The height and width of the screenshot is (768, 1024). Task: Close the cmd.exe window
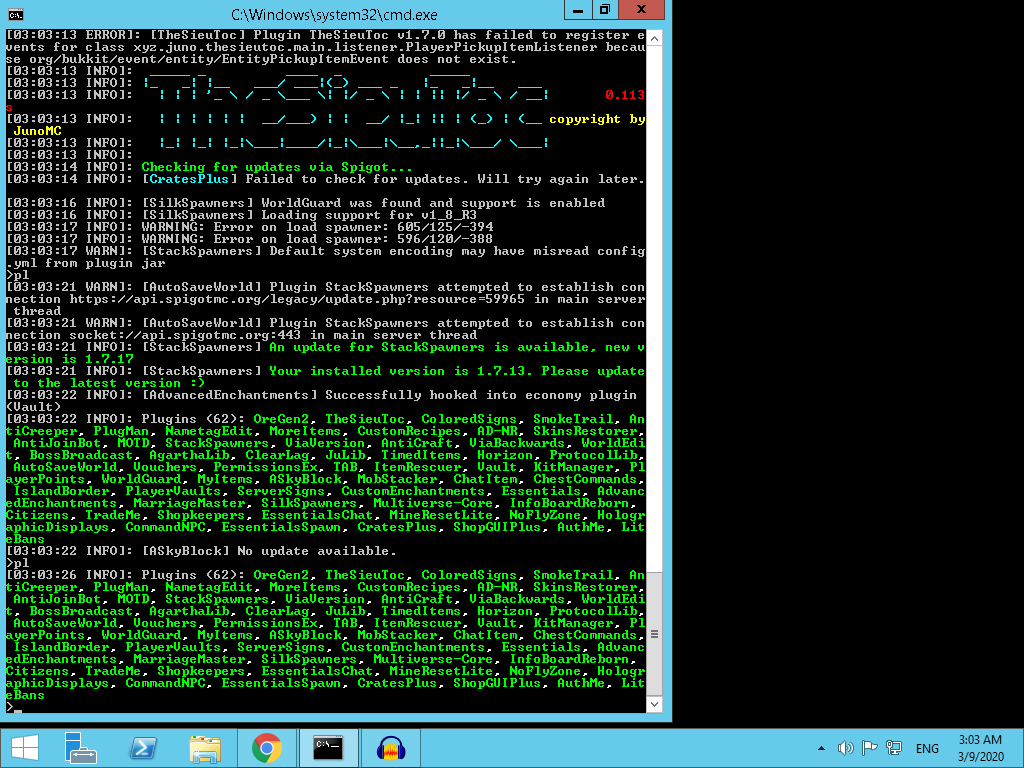pos(641,10)
